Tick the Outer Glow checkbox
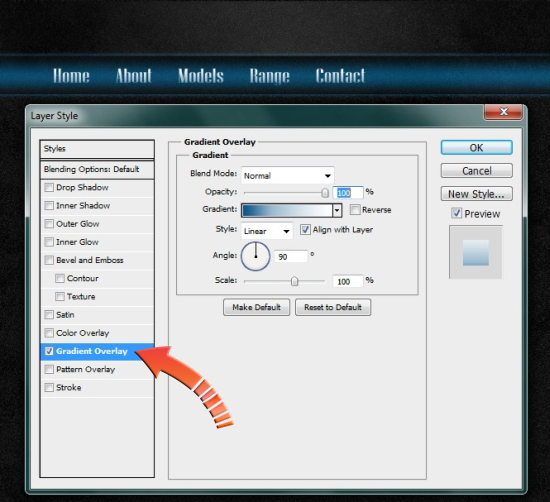Viewport: 550px width, 502px height. pyautogui.click(x=49, y=224)
